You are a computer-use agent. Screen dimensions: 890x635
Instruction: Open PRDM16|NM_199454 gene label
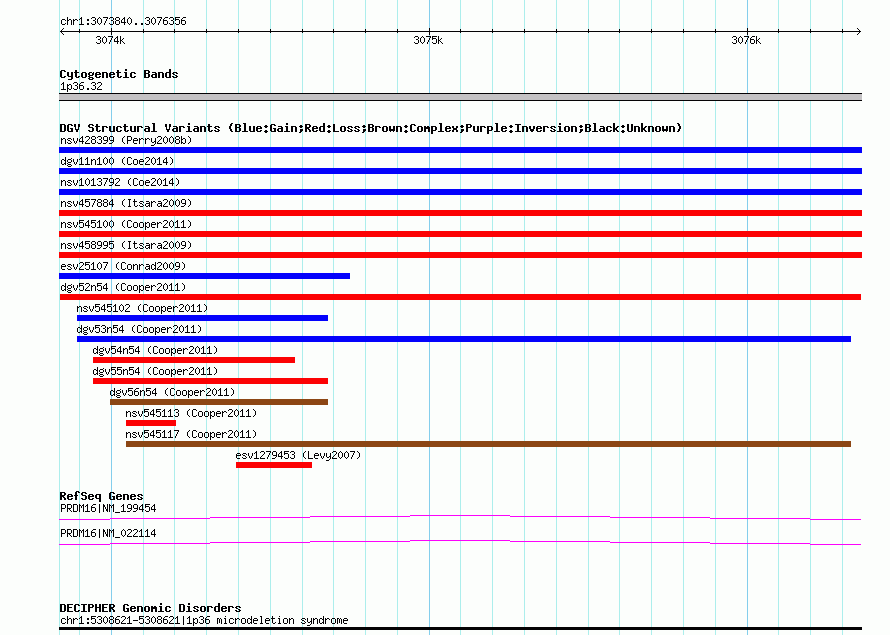click(x=108, y=508)
